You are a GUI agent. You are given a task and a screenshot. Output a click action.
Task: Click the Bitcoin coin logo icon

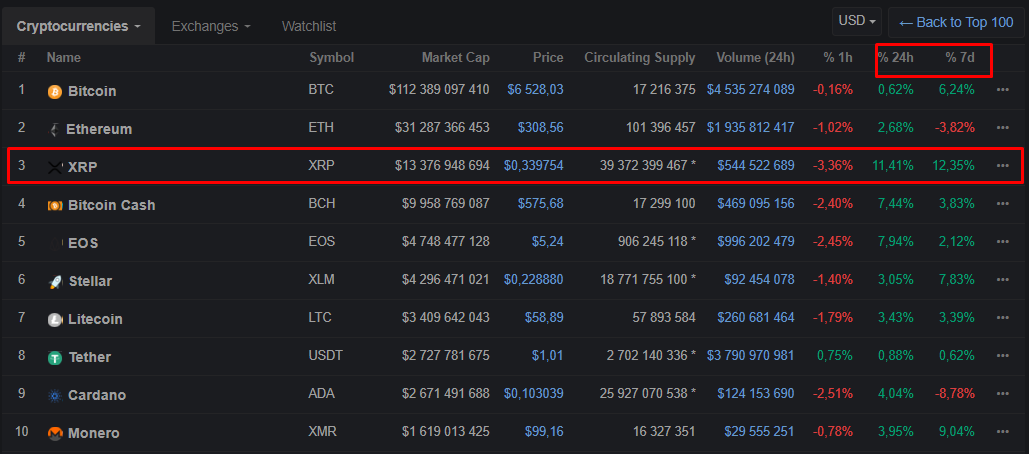coord(55,91)
